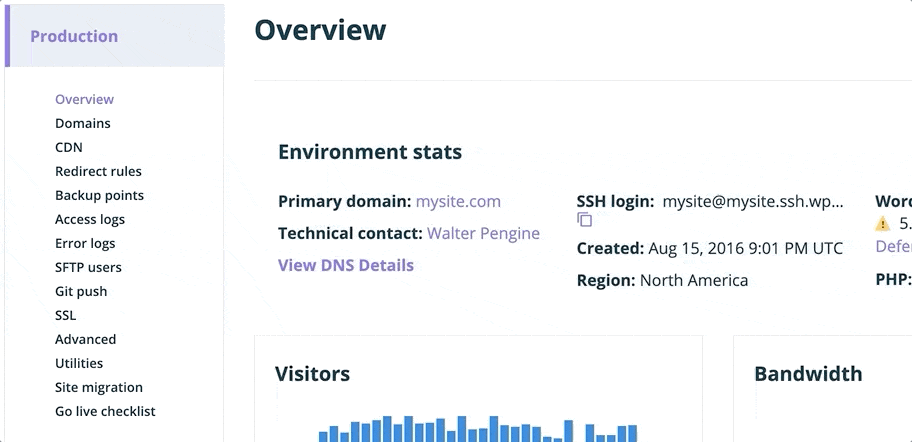Screen dimensions: 912x442
Task: Click the mysite.com primary domain link
Action: tap(458, 201)
